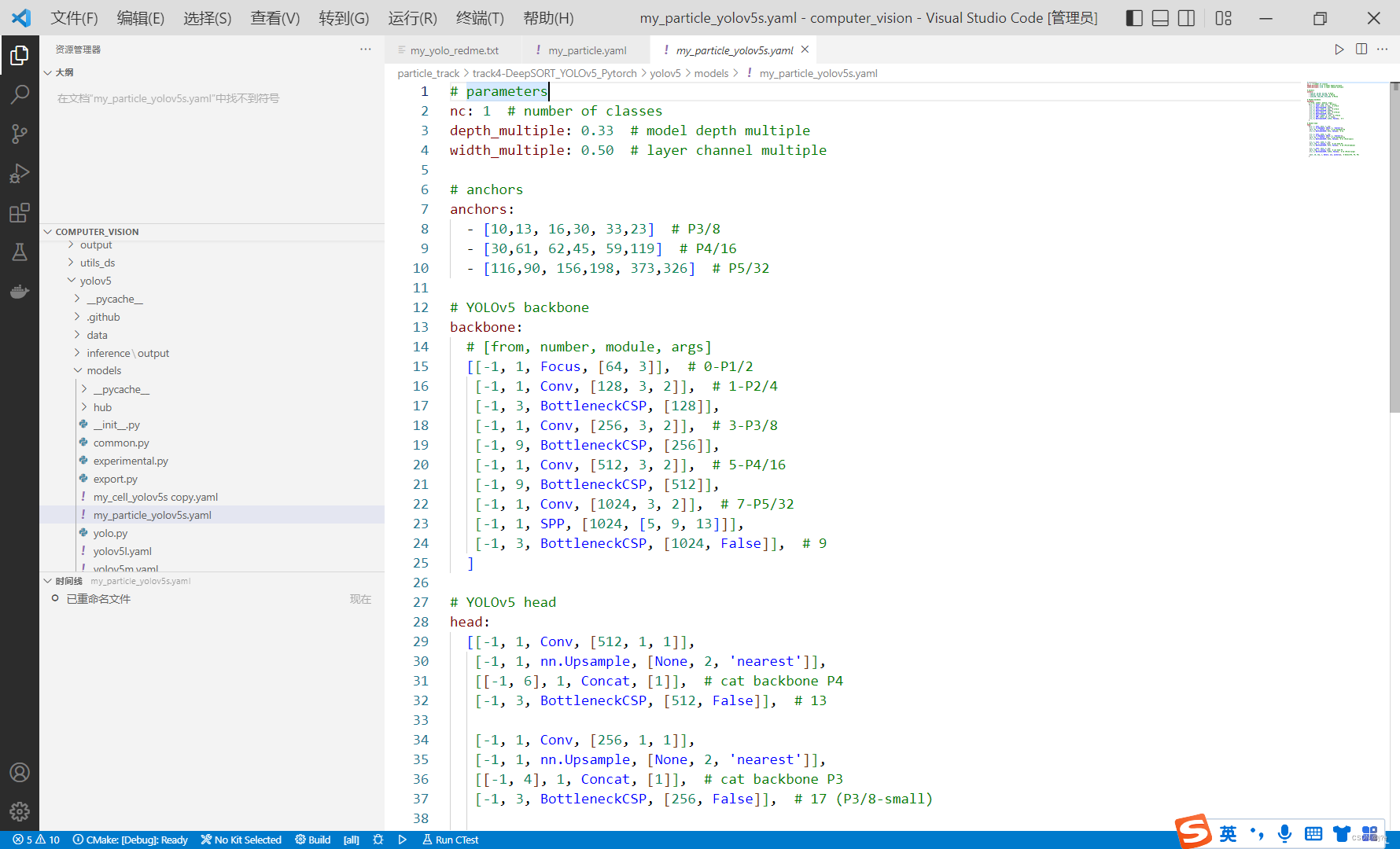
Task: Open Explorer panel more actions ellipsis
Action: (366, 49)
